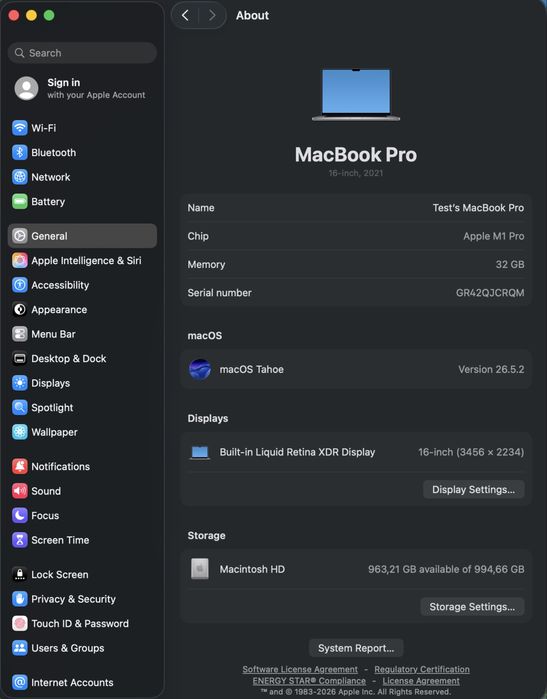This screenshot has height=699, width=547.
Task: Click 963,21 GB available of 994,66 GB
Action: (x=446, y=569)
